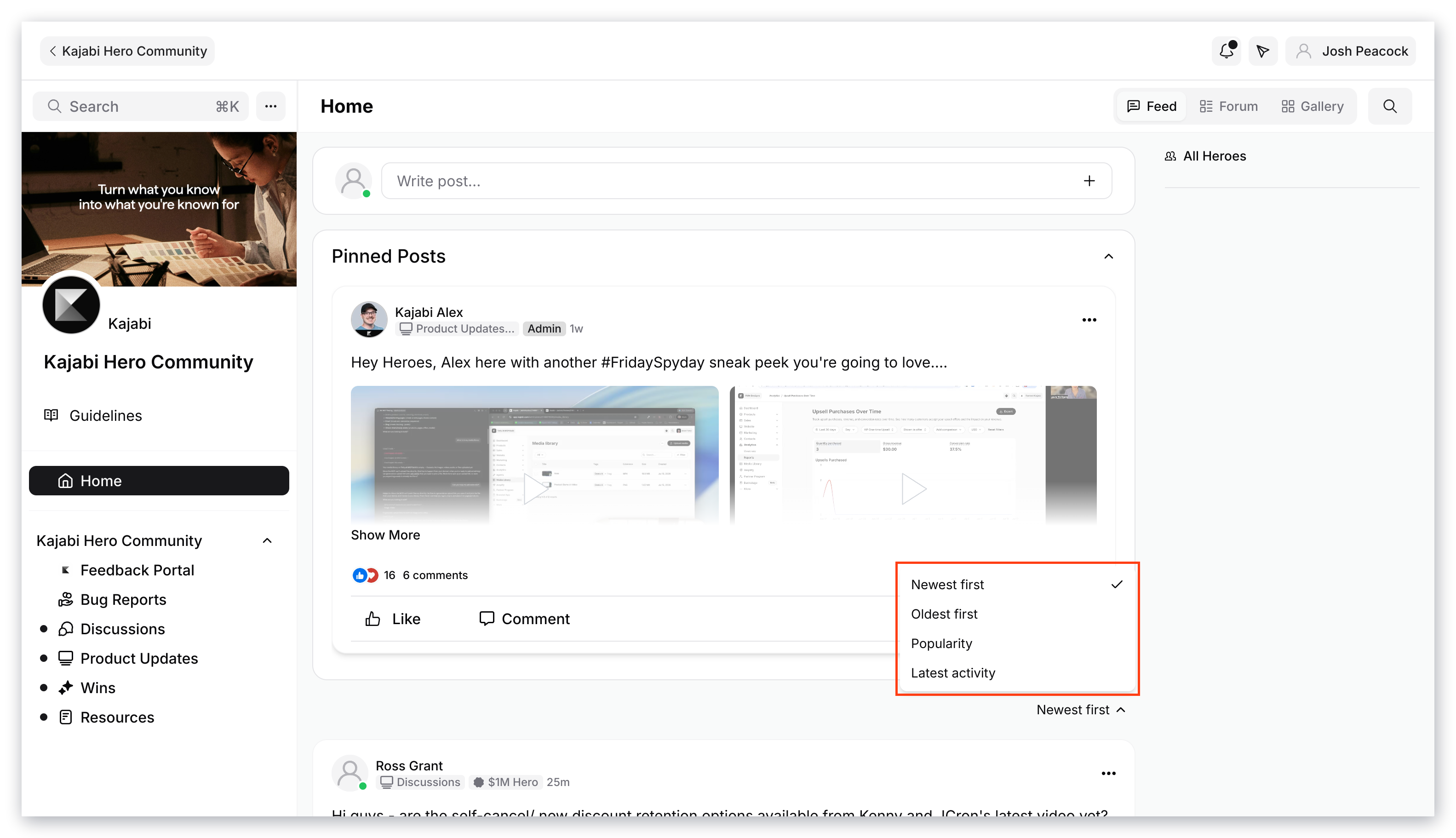
Task: Play the Media library video thumbnail
Action: pos(535,455)
